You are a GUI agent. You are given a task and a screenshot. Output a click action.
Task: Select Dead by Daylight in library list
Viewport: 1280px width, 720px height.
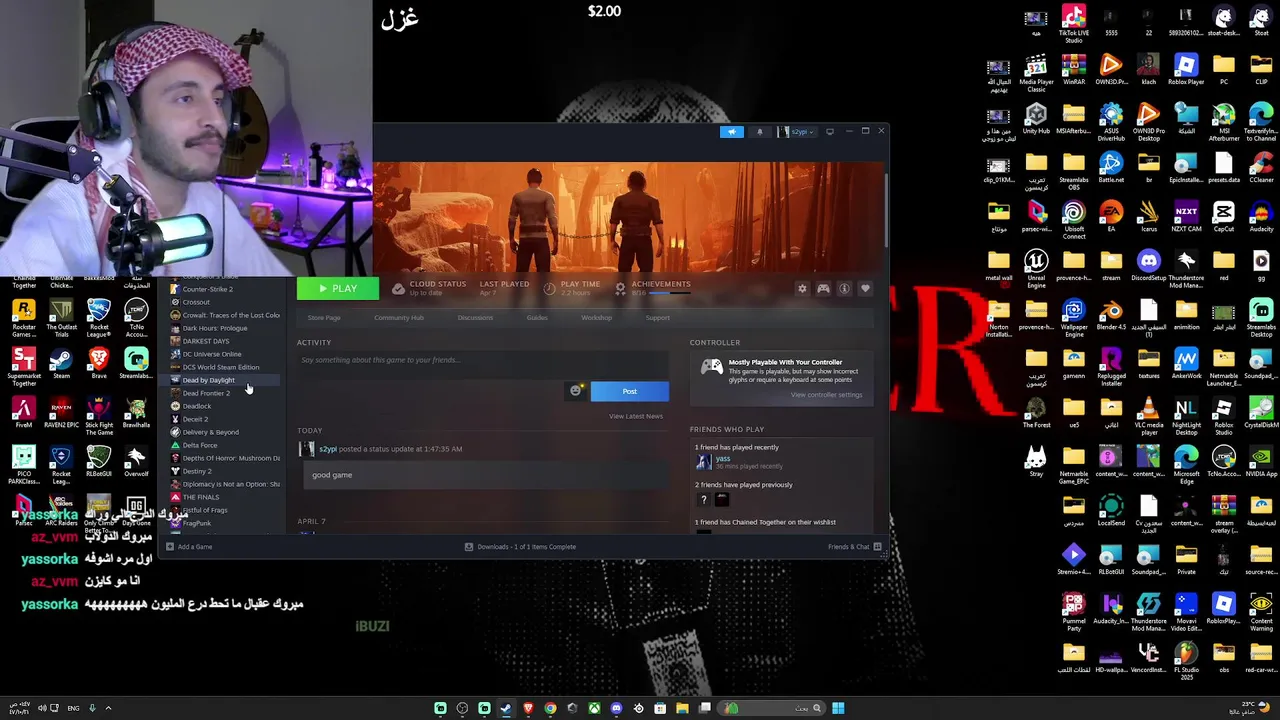[208, 380]
